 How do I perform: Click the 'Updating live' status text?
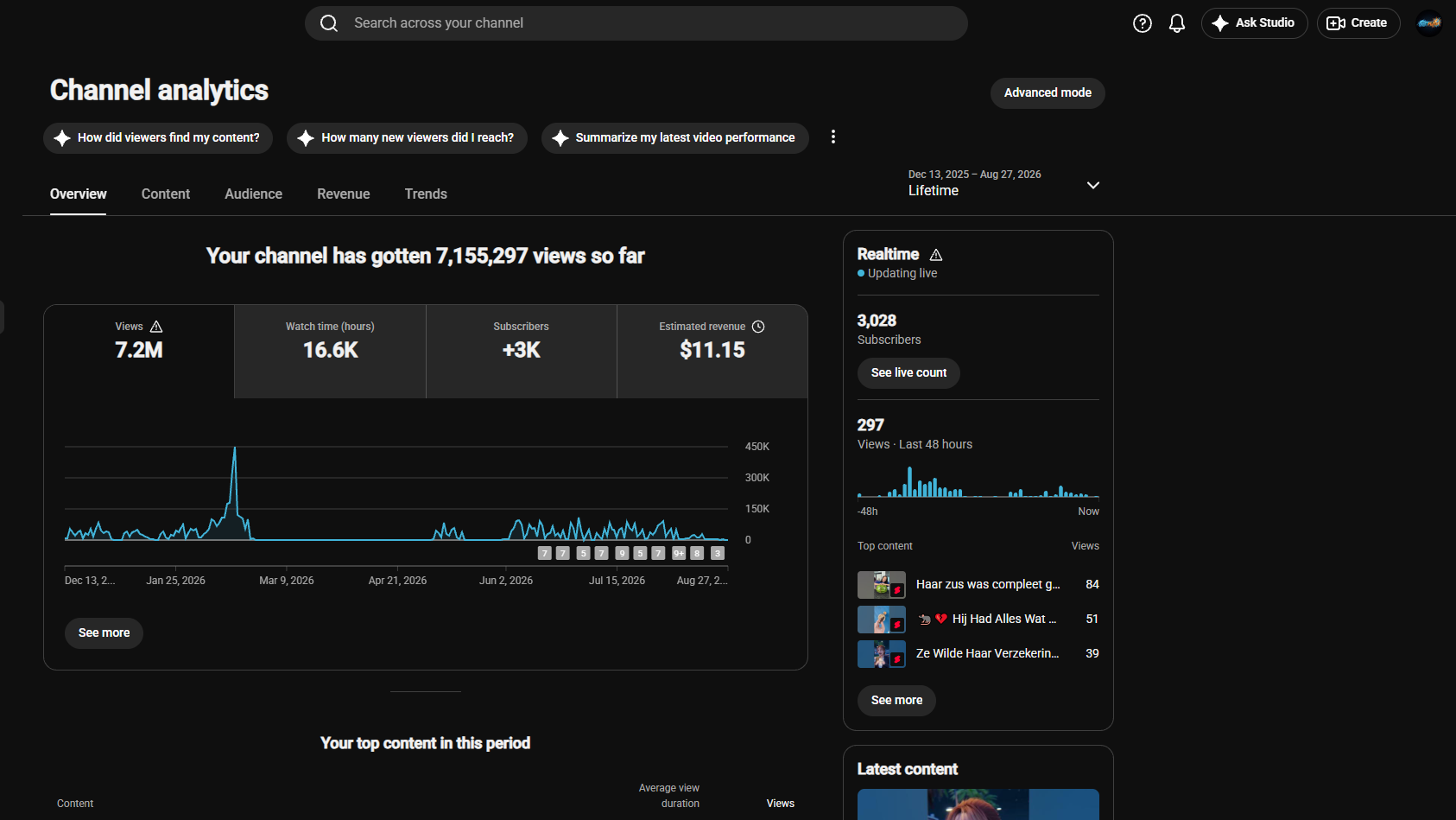pyautogui.click(x=902, y=273)
